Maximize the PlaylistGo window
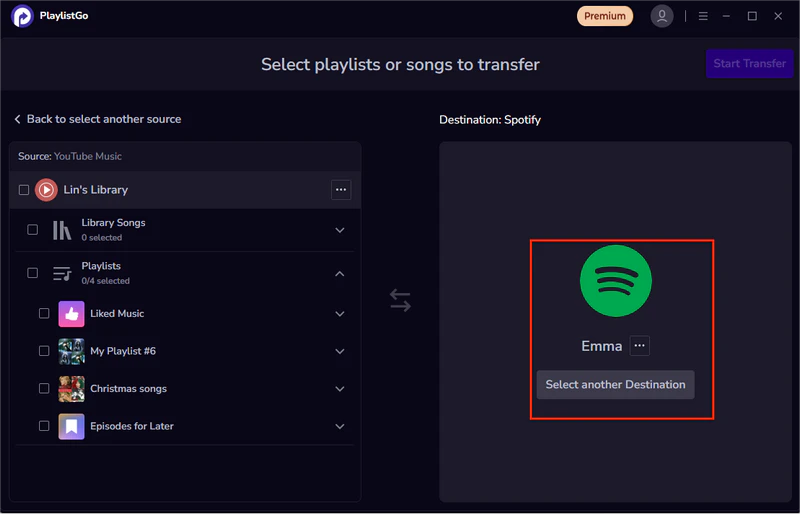 [x=752, y=16]
